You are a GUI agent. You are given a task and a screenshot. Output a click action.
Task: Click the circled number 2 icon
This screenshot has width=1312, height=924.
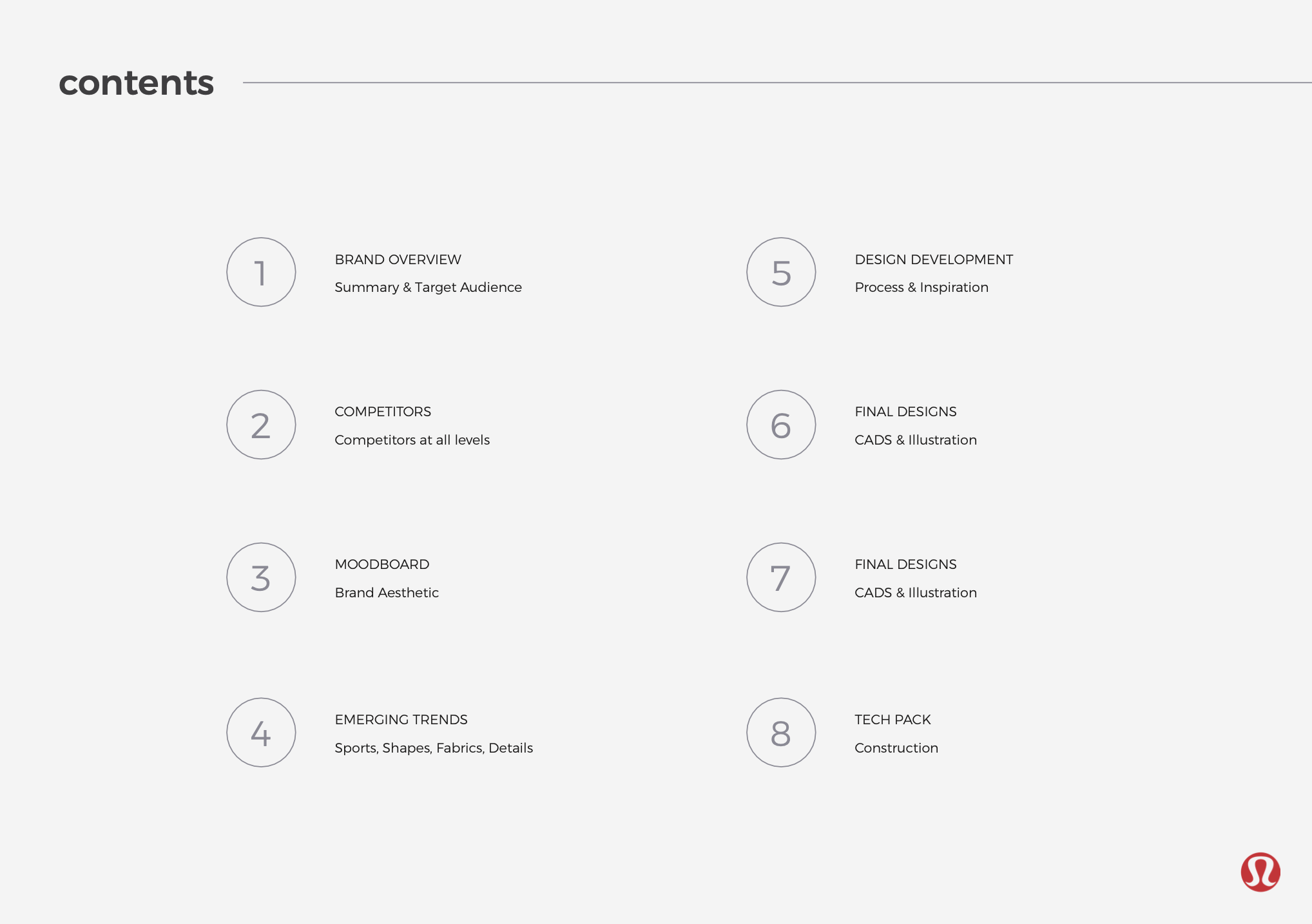coord(261,425)
